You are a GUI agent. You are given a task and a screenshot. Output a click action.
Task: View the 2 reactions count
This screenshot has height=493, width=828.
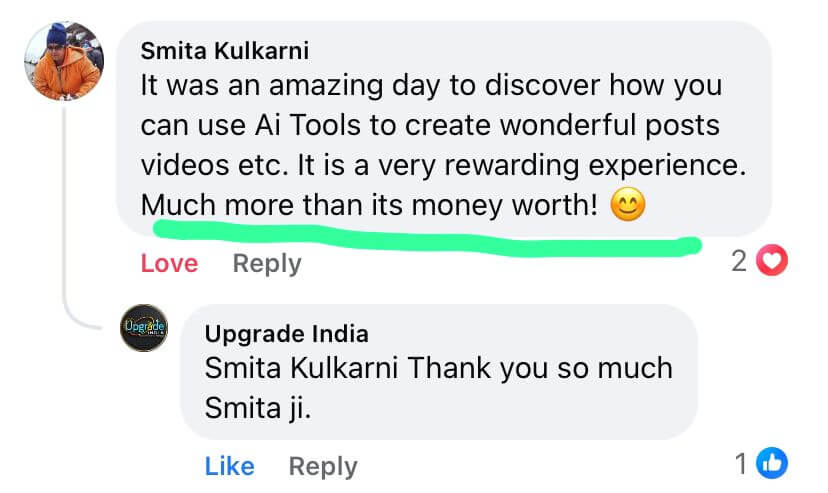(739, 261)
